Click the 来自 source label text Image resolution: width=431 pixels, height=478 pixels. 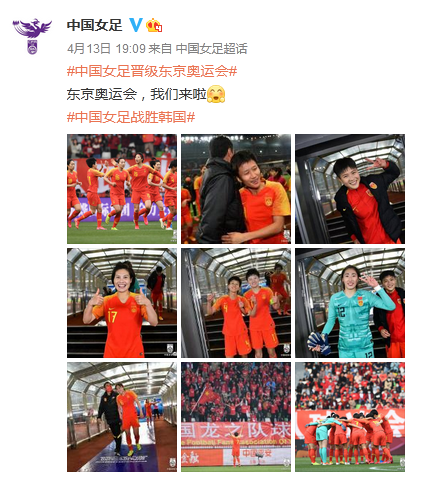click(160, 49)
